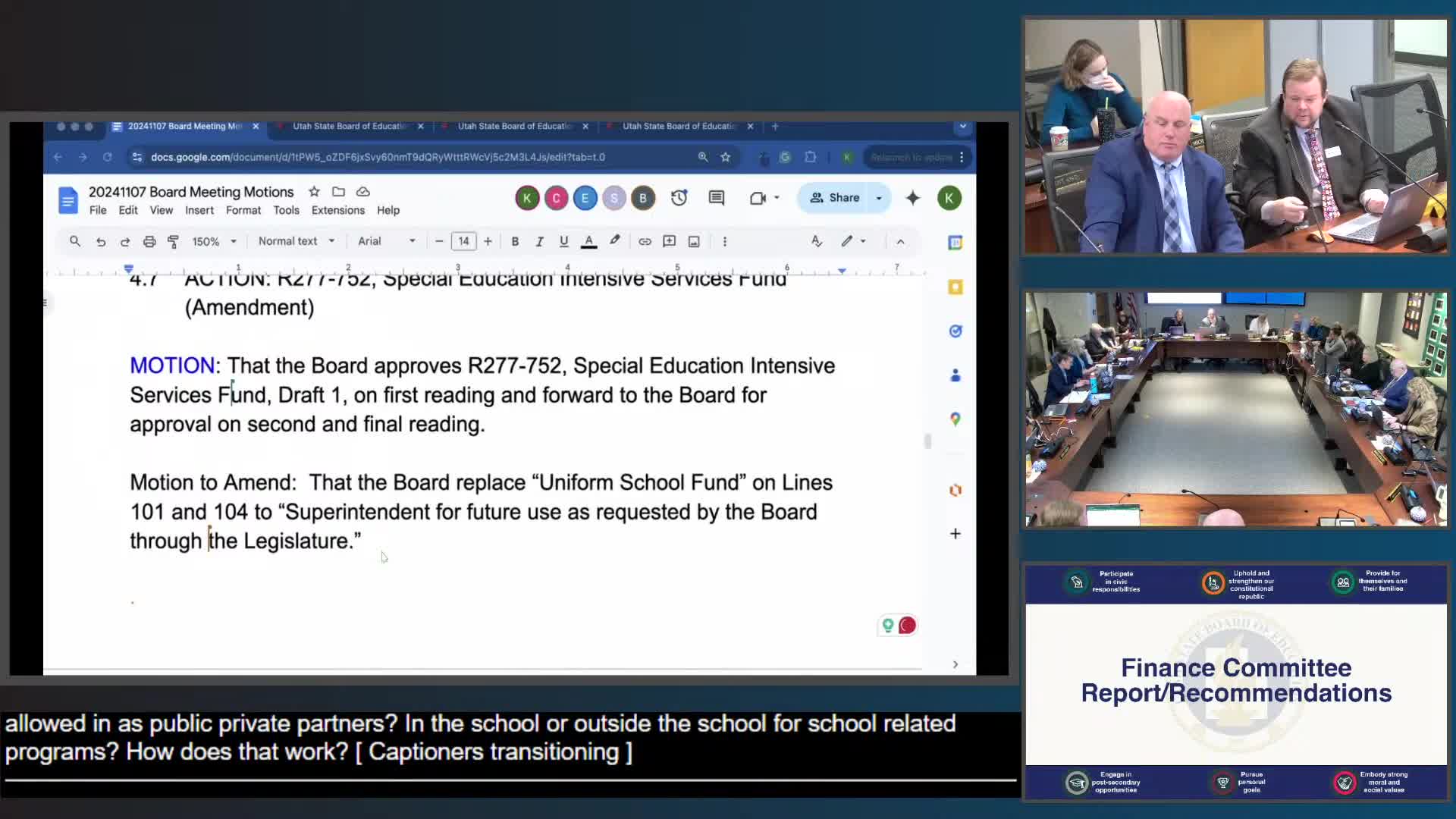This screenshot has height=819, width=1456.
Task: Click the paint format roller icon
Action: pos(173,241)
